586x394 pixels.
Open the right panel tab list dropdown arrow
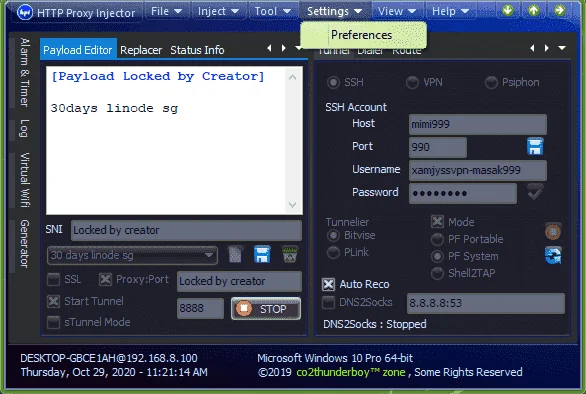pyautogui.click(x=562, y=48)
